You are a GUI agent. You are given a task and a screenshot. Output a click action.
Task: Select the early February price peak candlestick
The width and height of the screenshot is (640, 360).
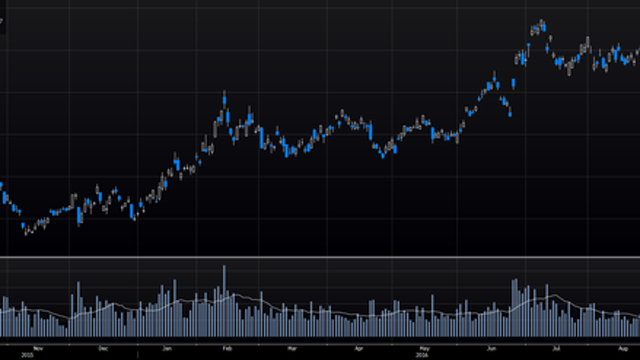[x=224, y=100]
